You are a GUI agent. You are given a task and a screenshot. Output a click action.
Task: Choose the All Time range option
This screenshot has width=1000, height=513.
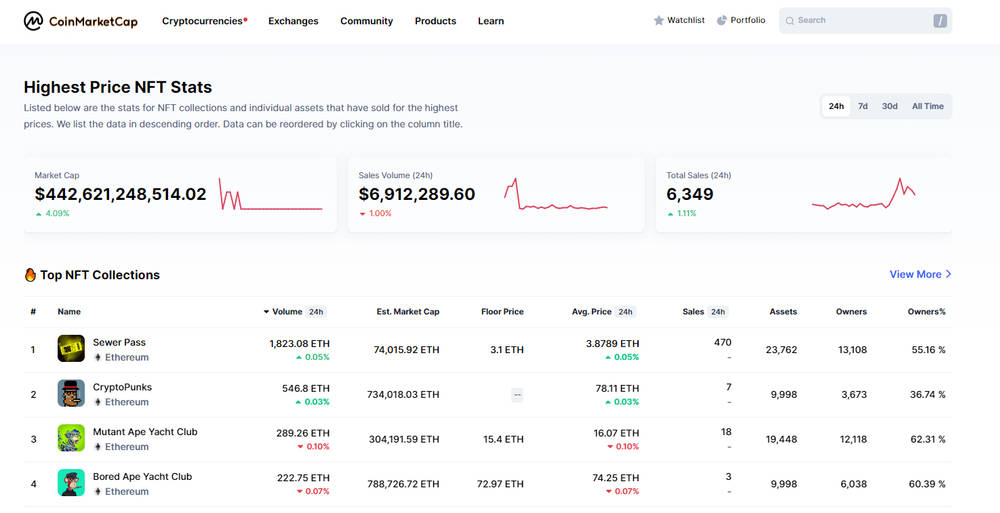[927, 106]
